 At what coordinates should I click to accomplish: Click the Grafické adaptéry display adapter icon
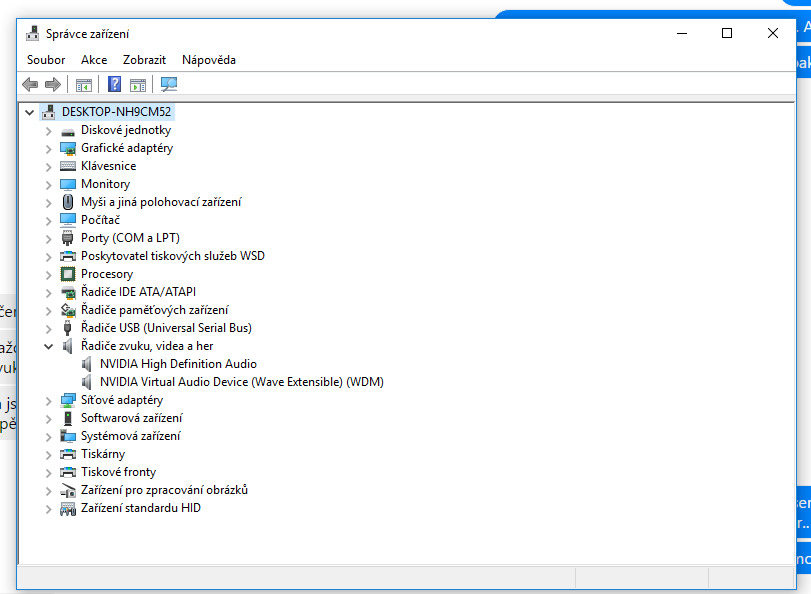coord(68,148)
